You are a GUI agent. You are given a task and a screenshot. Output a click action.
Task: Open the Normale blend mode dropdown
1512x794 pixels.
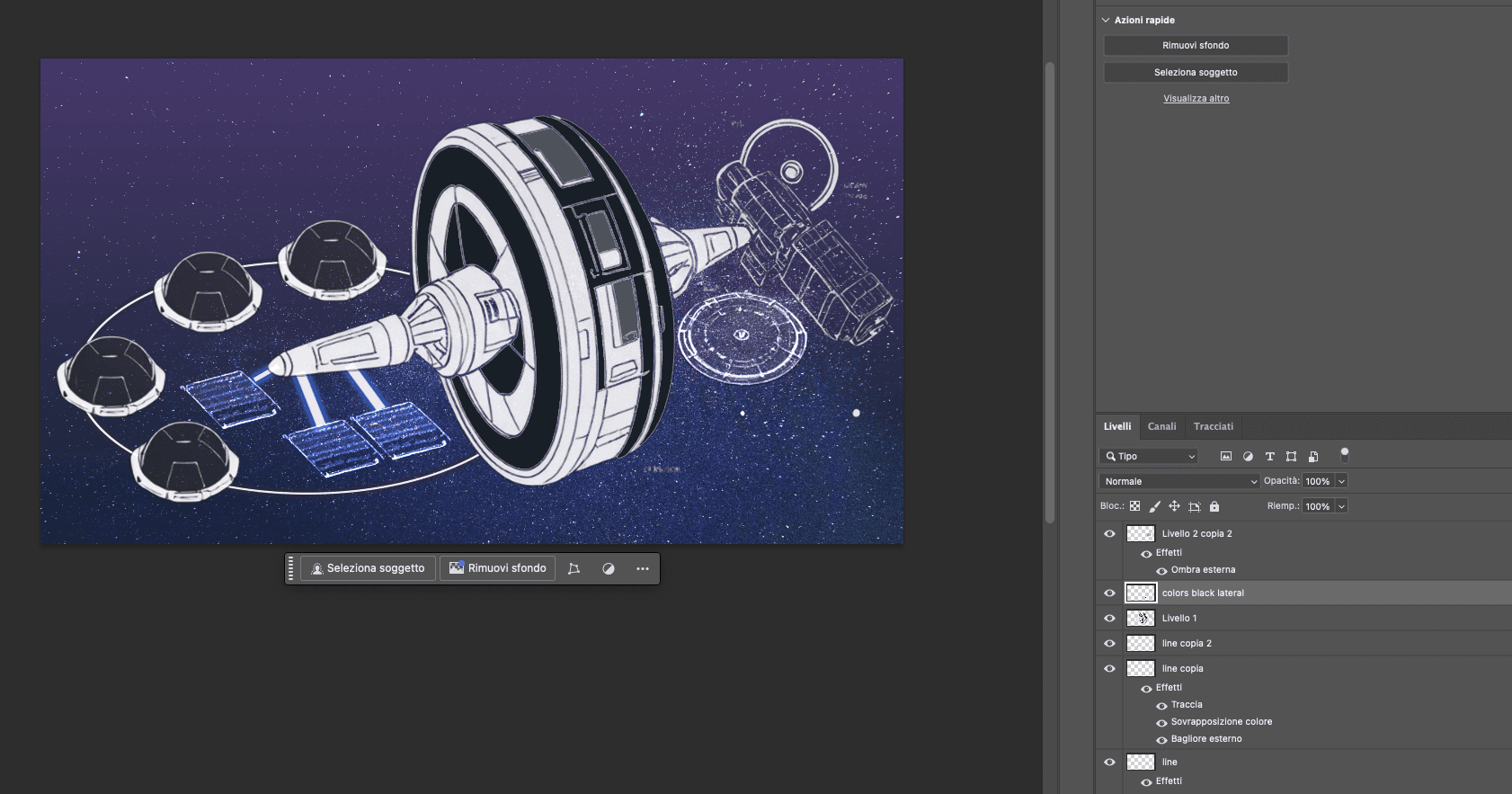click(x=1179, y=482)
